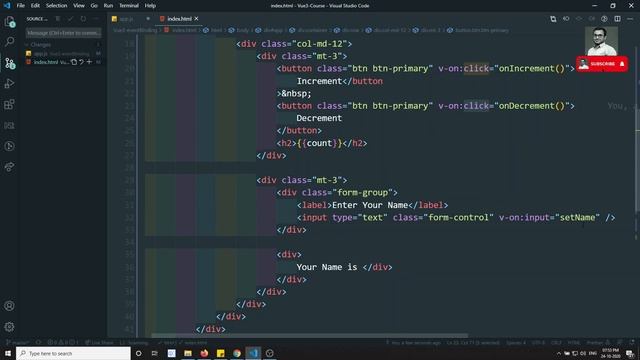This screenshot has height=360, width=640.
Task: Open Chrome from the taskbar
Action: [x=237, y=353]
